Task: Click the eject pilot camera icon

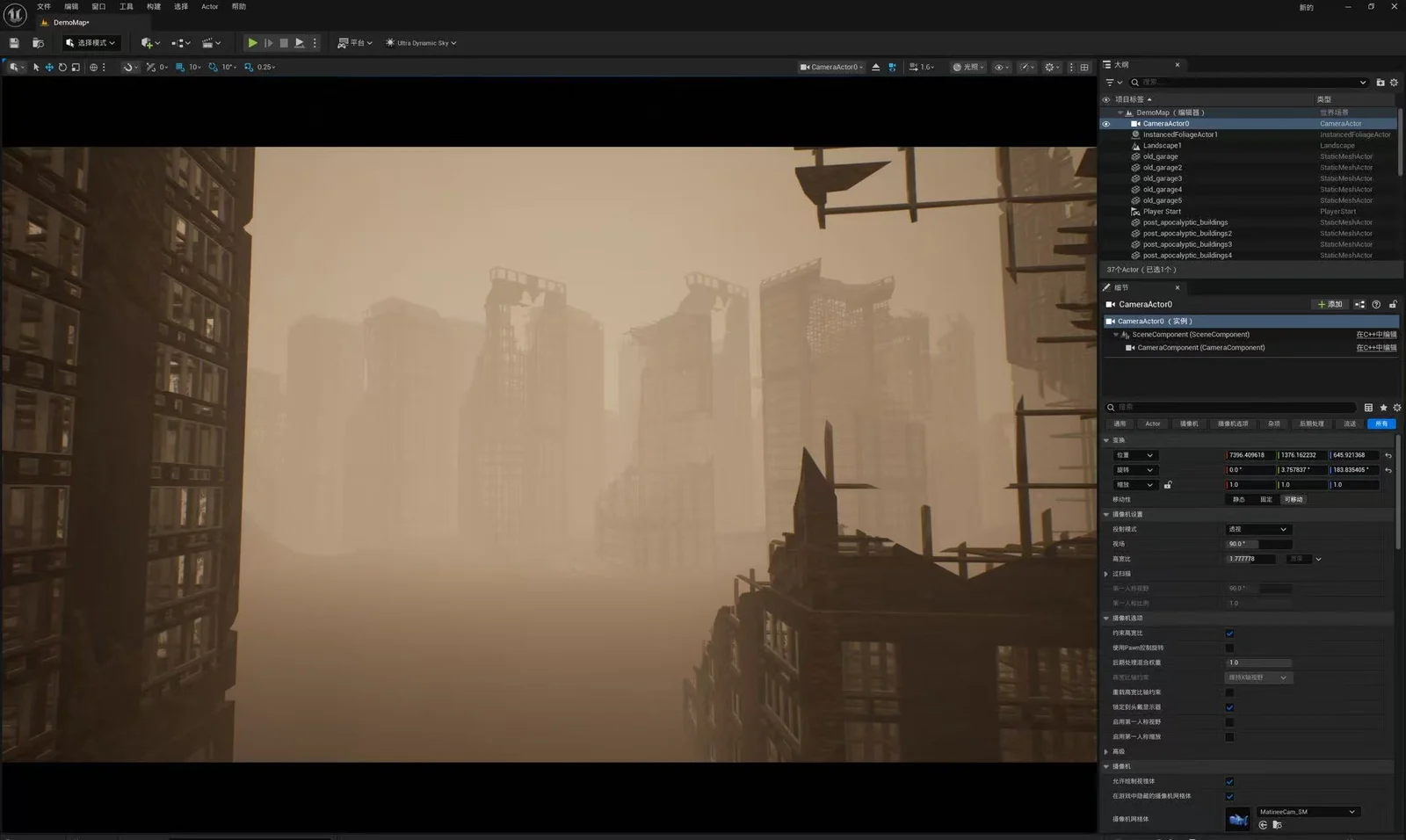Action: click(x=875, y=67)
